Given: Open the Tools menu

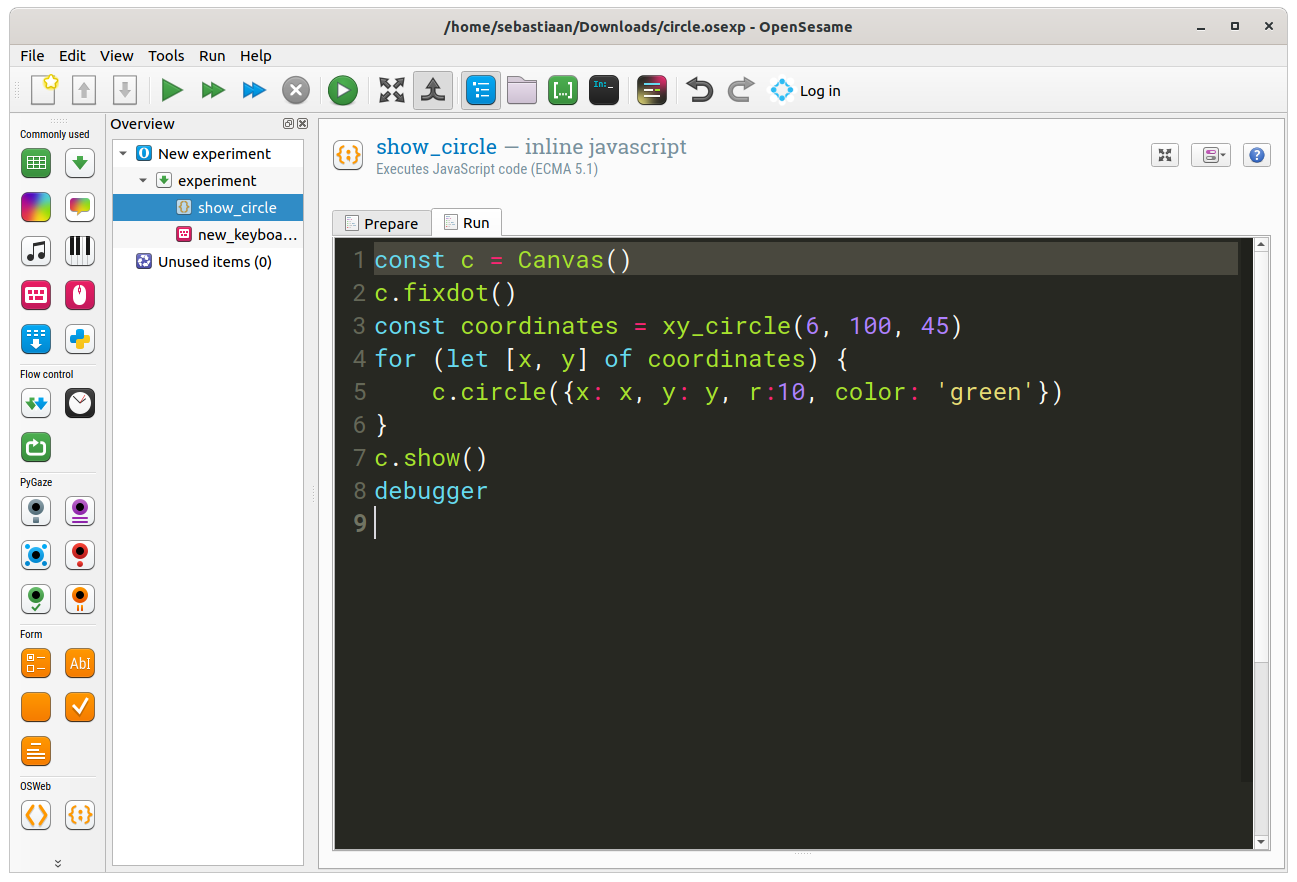Looking at the screenshot, I should pos(166,56).
